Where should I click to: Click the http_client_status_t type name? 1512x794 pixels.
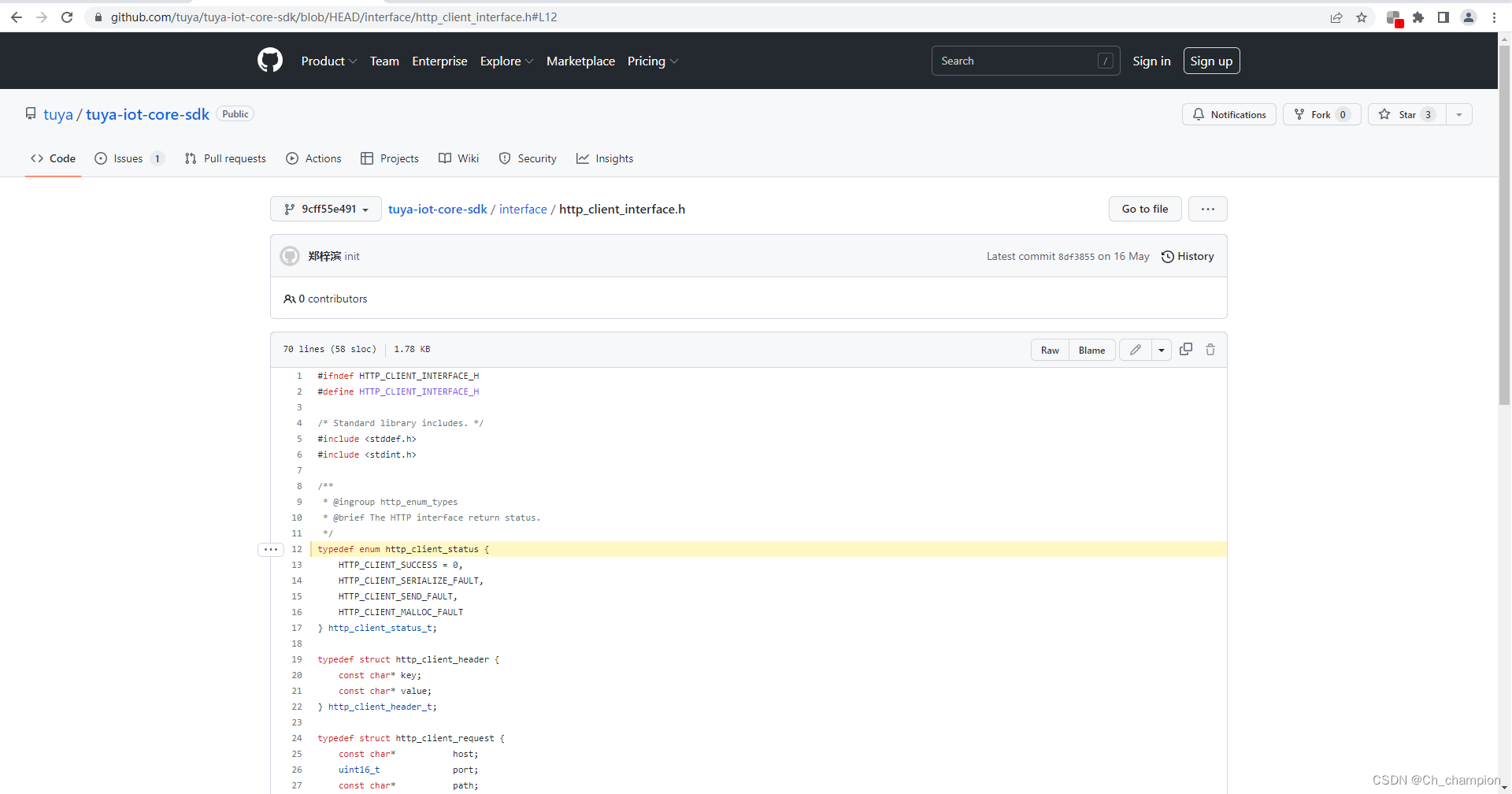[x=380, y=628]
